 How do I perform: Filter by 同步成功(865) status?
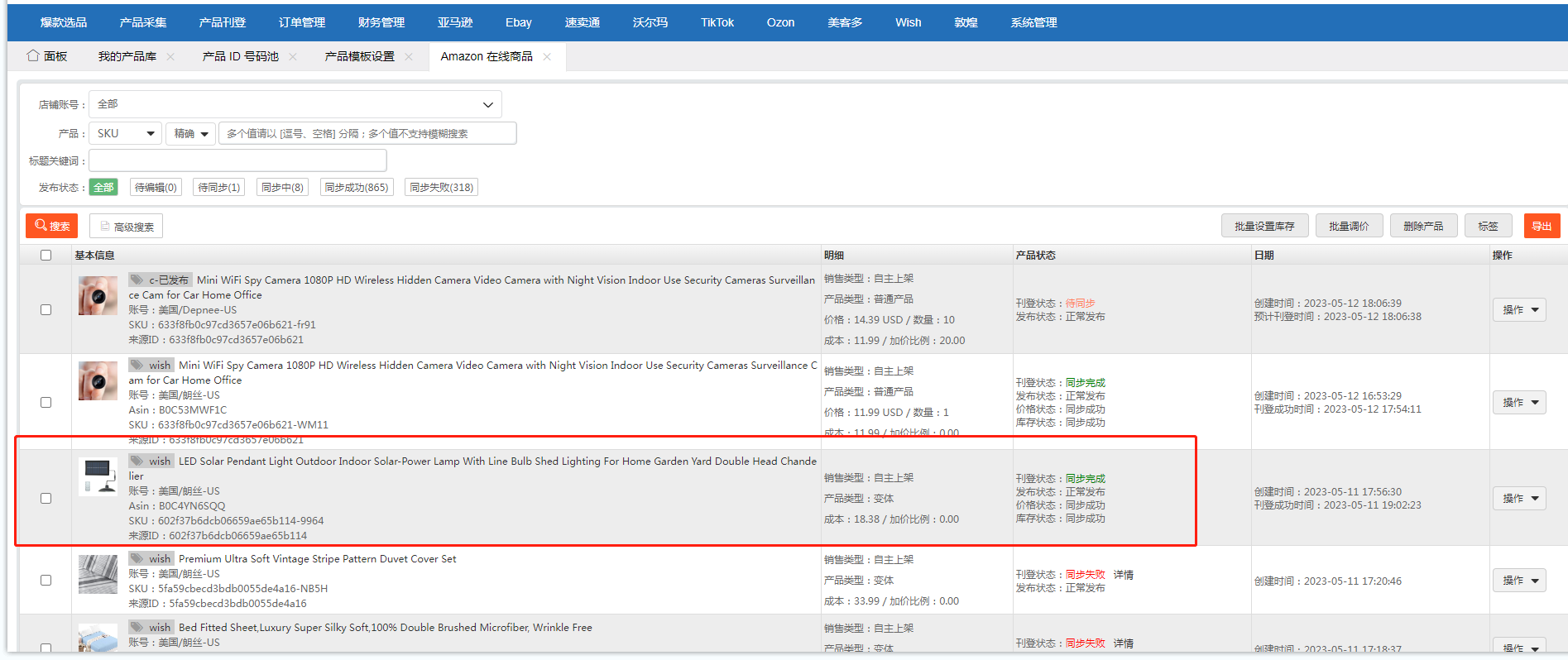pos(357,188)
